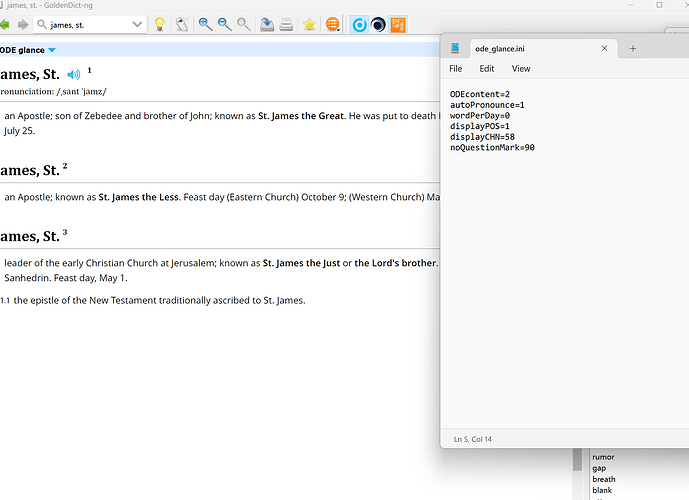
Task: Click the search field containing james, st.
Action: (89, 25)
